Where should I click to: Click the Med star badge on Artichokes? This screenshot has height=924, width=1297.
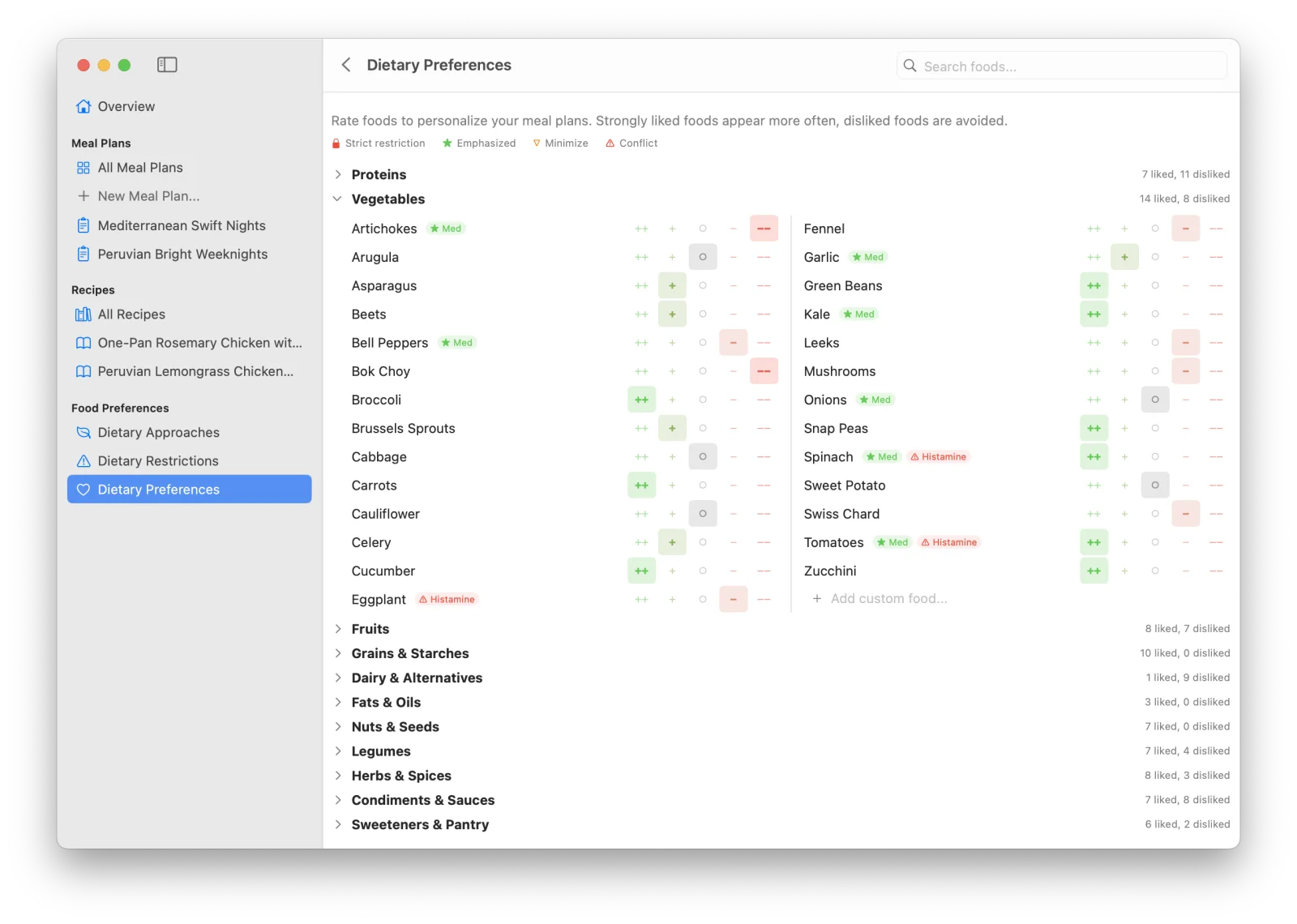point(446,229)
